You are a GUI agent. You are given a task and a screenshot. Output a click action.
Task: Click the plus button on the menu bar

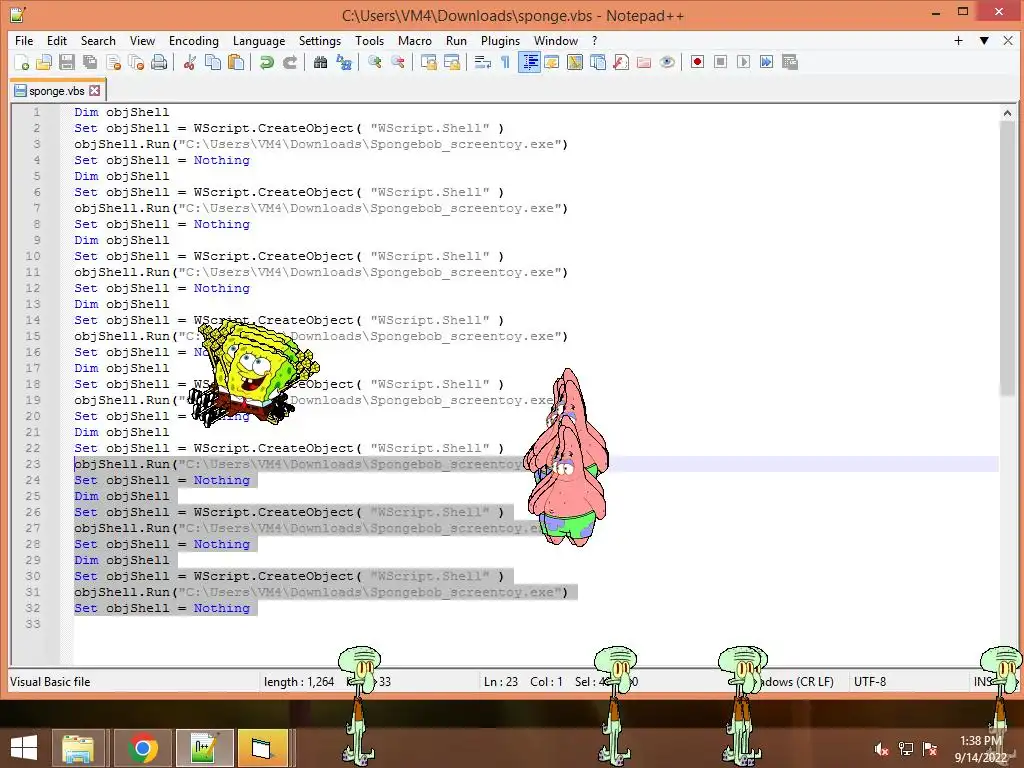click(x=958, y=40)
